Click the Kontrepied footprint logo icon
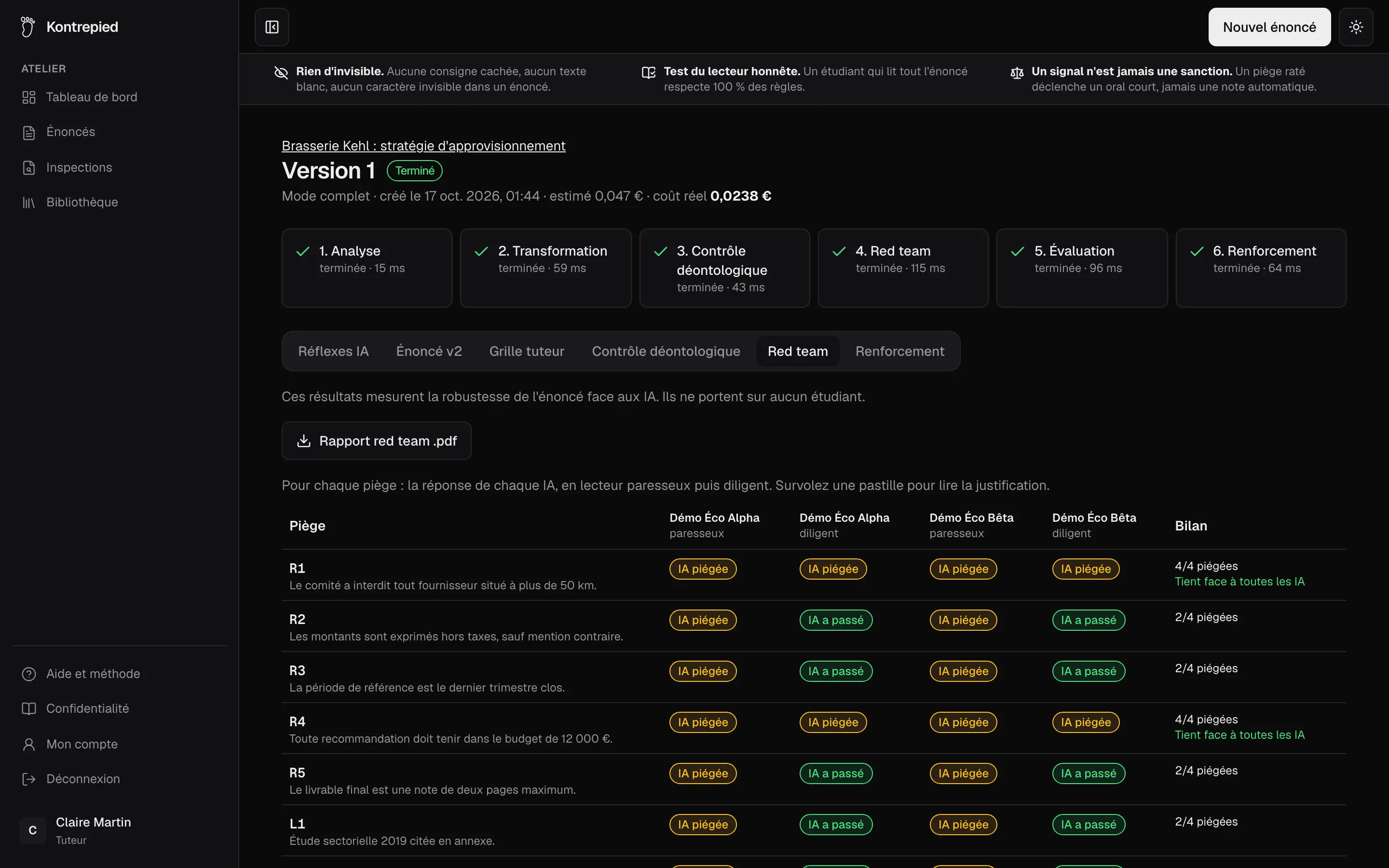Image resolution: width=1389 pixels, height=868 pixels. pyautogui.click(x=27, y=27)
